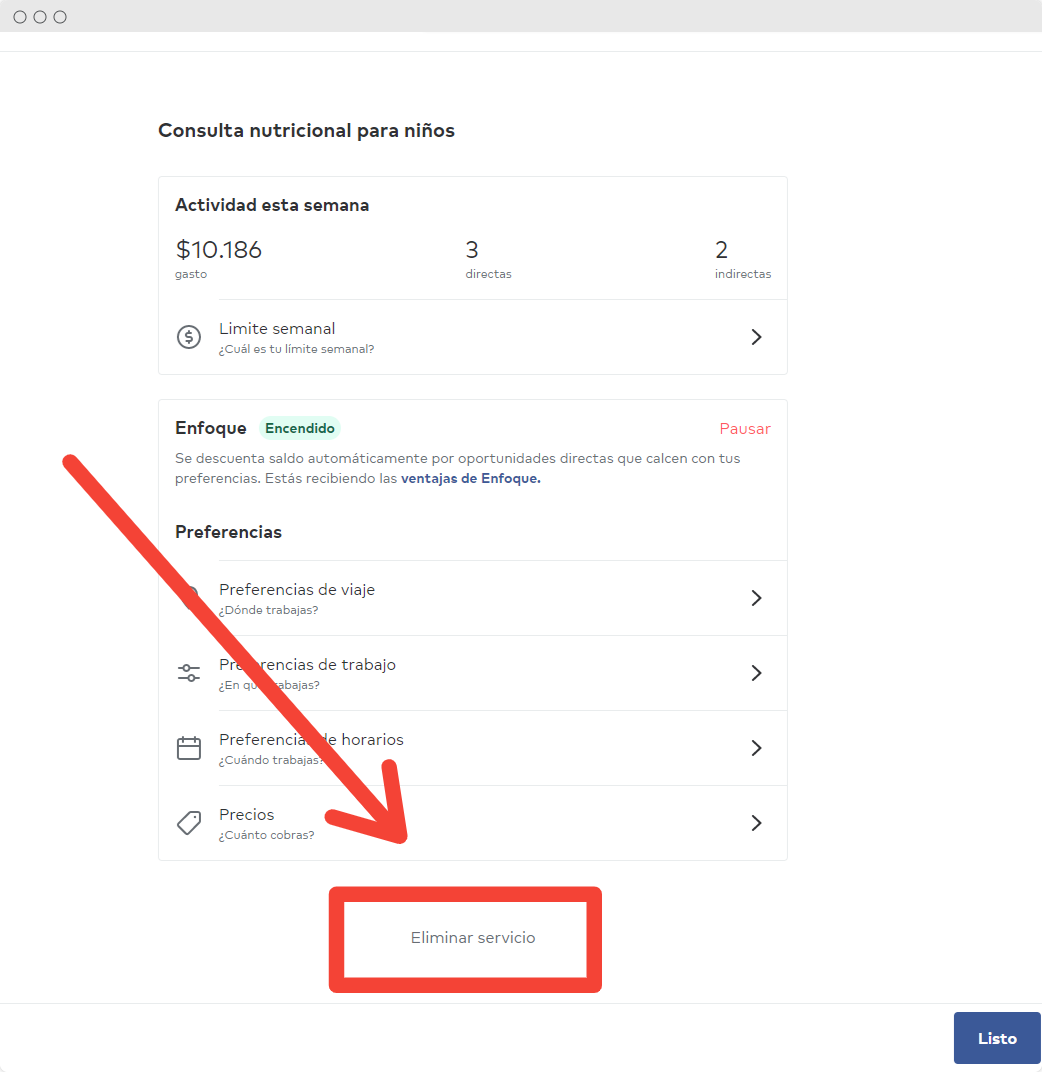Confirm with the Listo button

pyautogui.click(x=997, y=1038)
